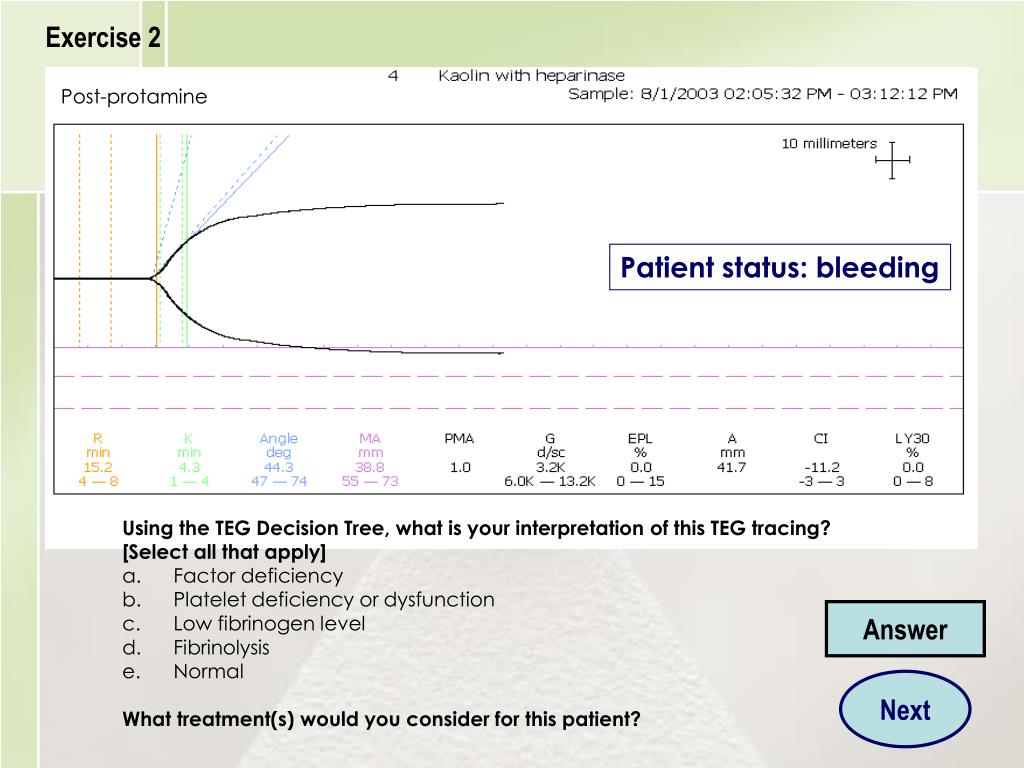Click the R min value 15.2
This screenshot has height=768, width=1024.
click(x=98, y=468)
